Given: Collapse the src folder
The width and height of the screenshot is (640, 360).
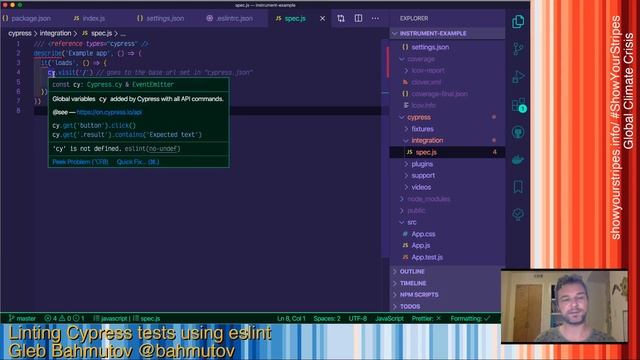Looking at the screenshot, I should tap(412, 222).
